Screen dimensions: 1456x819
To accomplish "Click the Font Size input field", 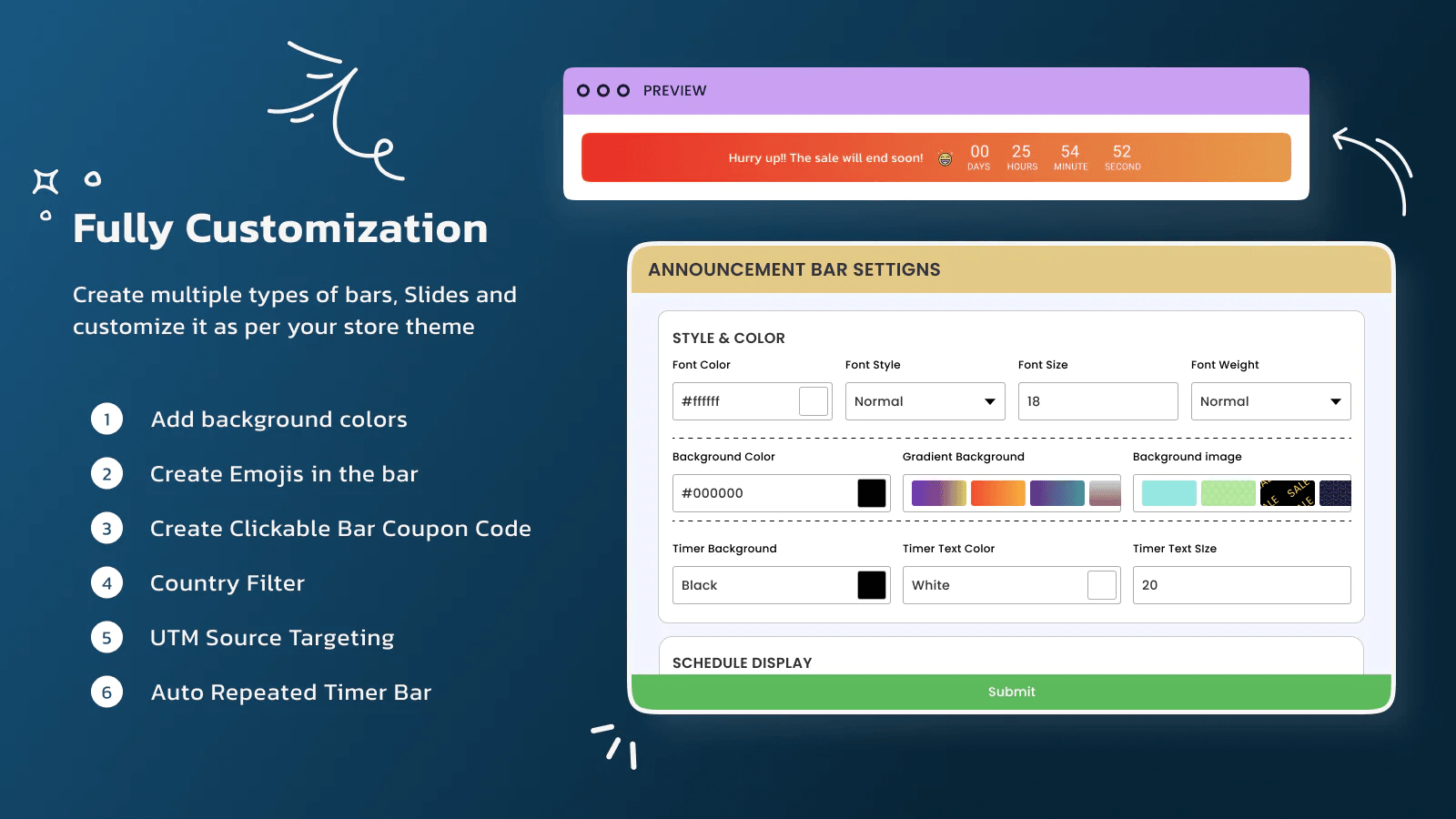I will 1097,401.
